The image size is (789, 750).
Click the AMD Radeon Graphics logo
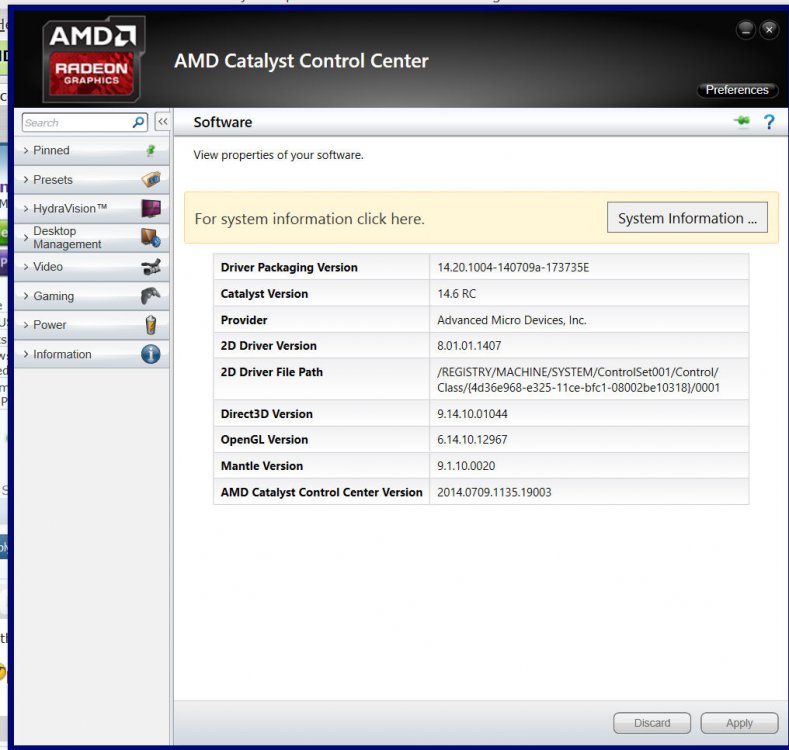pos(94,59)
